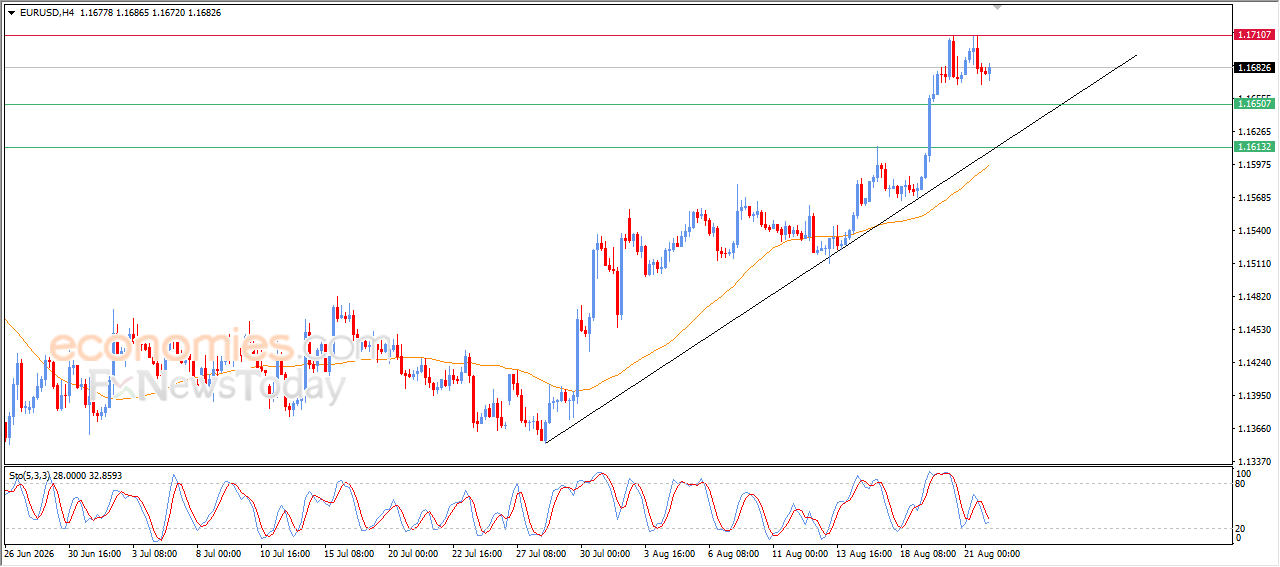Screen dimensions: 1280x567
Task: Select the black ascending trendline
Action: [840, 248]
